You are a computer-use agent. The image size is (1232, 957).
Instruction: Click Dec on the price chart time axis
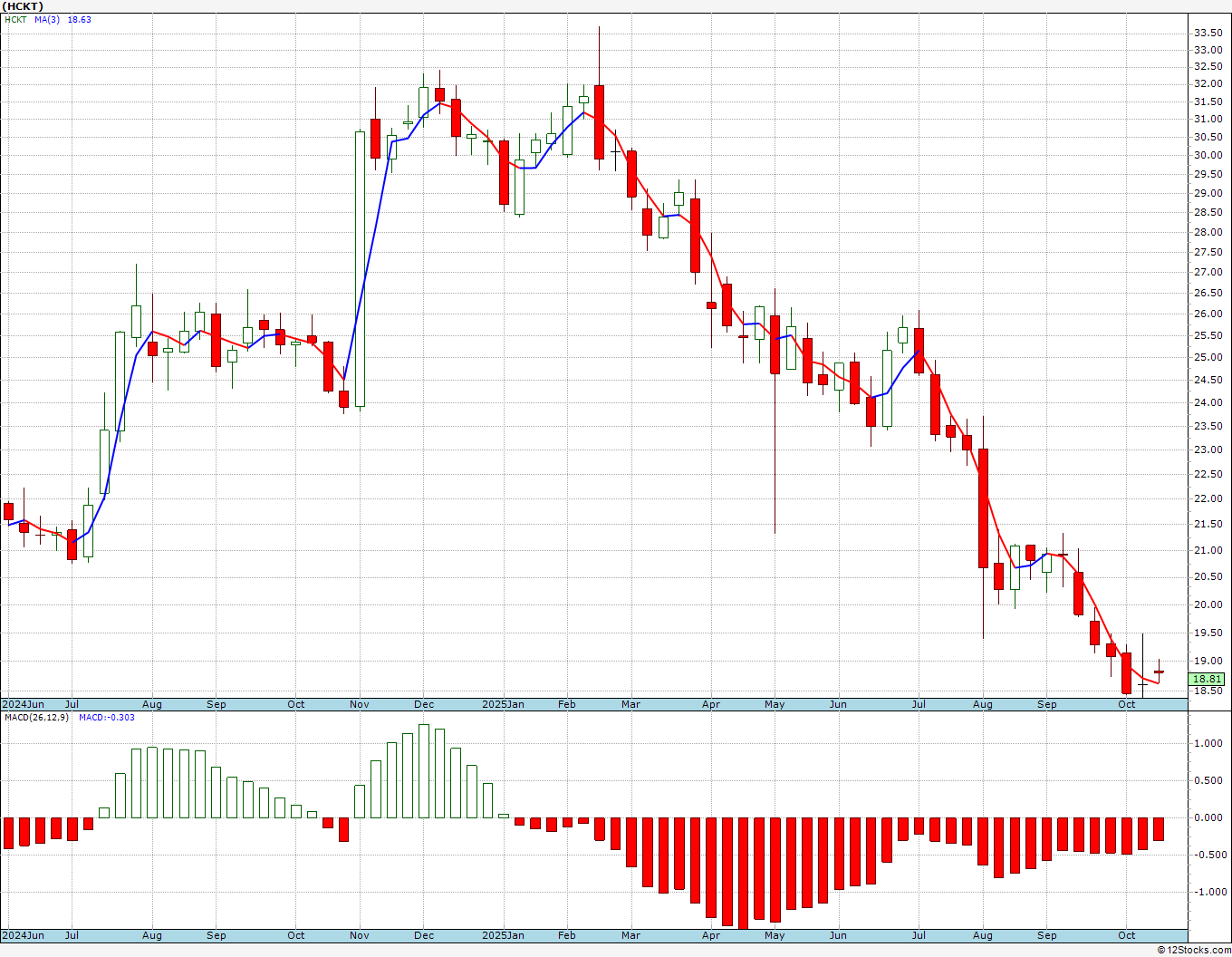coord(424,704)
